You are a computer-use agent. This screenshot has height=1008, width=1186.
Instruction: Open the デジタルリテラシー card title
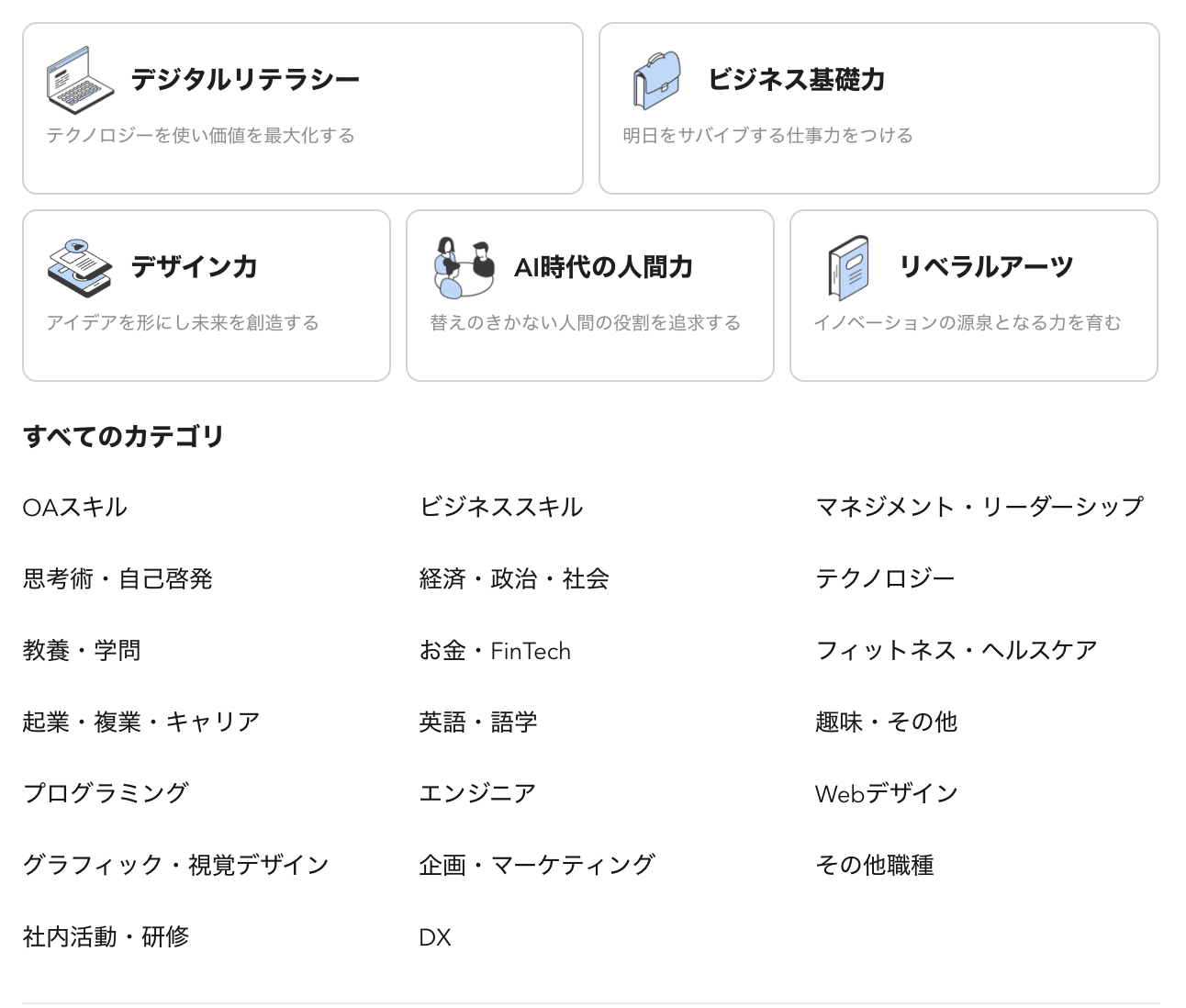tap(245, 80)
